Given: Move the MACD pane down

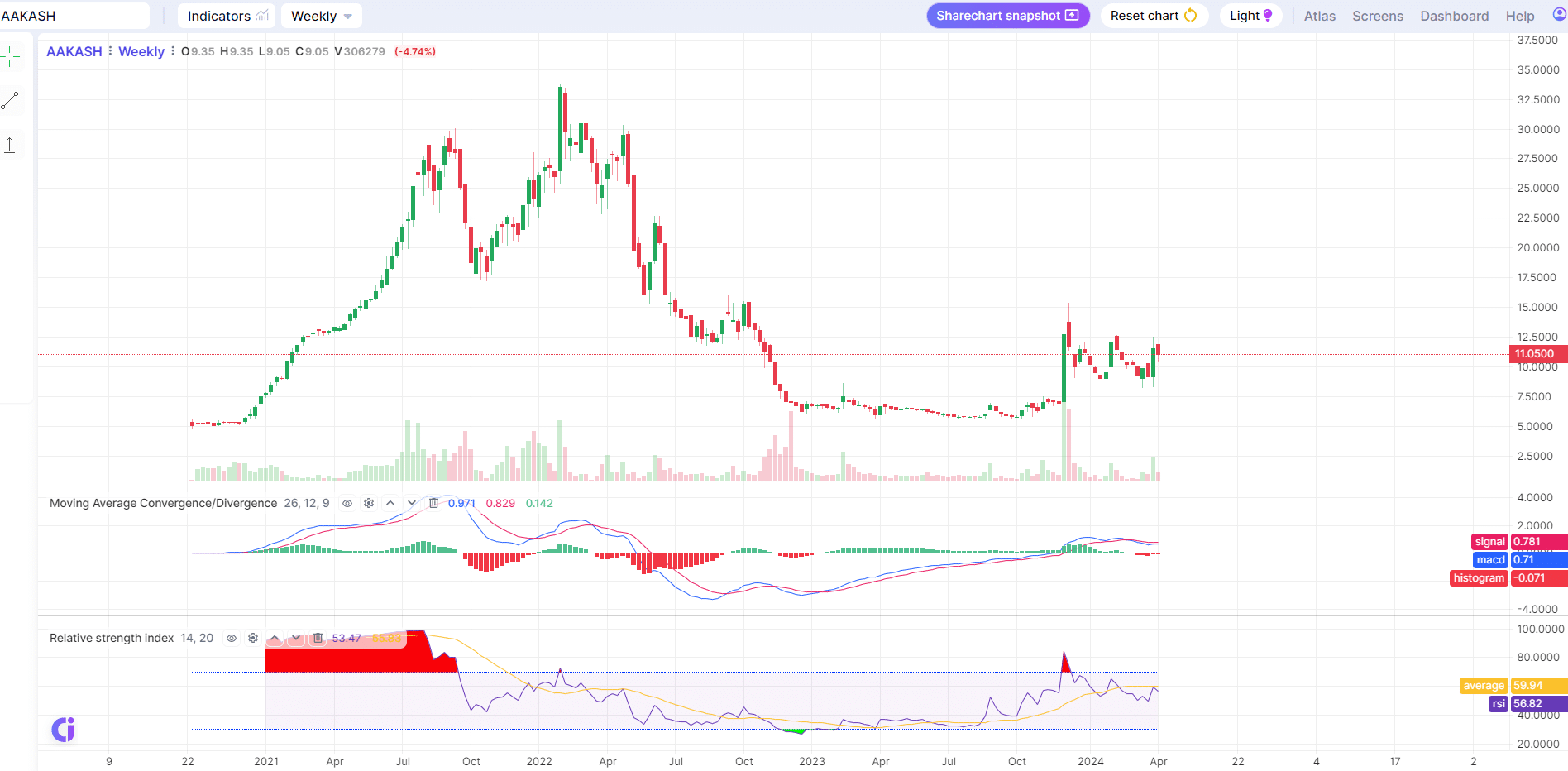Looking at the screenshot, I should tap(412, 503).
